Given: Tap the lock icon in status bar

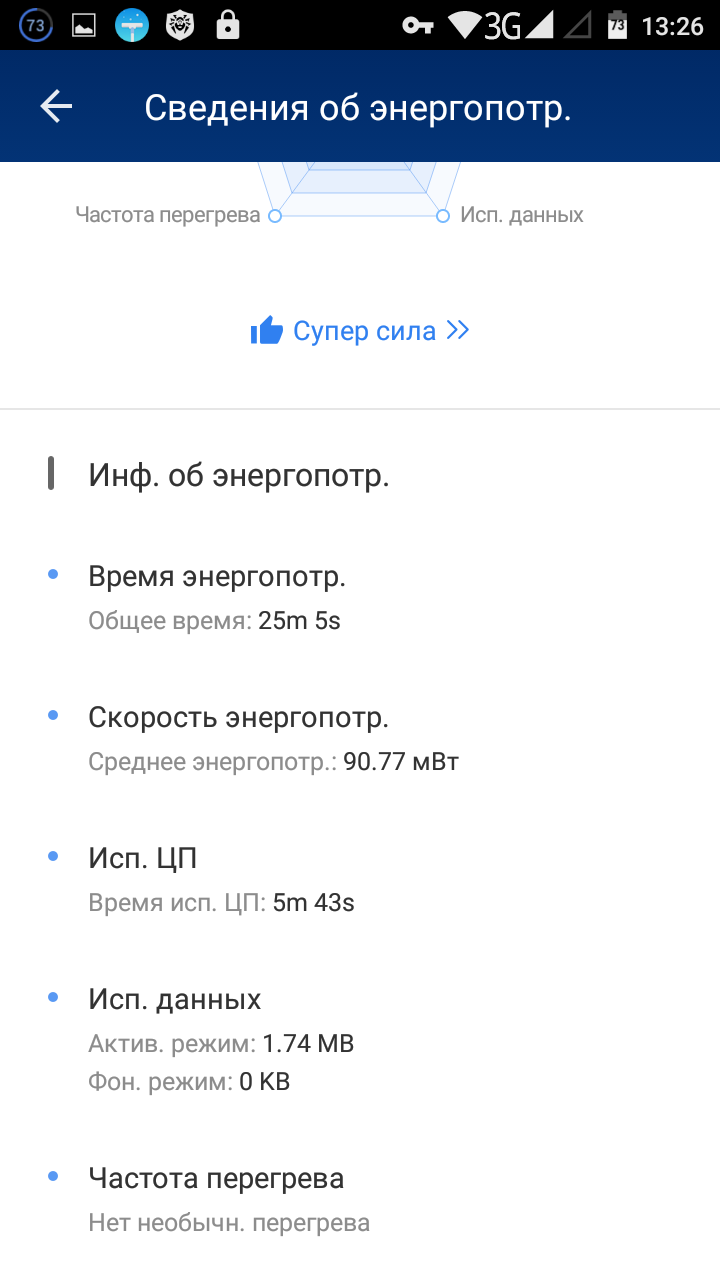Looking at the screenshot, I should pyautogui.click(x=228, y=26).
